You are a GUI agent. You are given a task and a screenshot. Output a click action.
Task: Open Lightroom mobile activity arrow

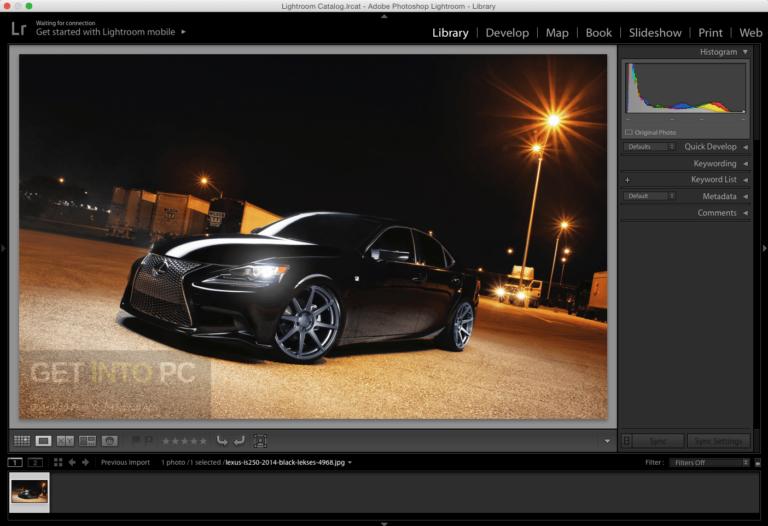(x=184, y=32)
